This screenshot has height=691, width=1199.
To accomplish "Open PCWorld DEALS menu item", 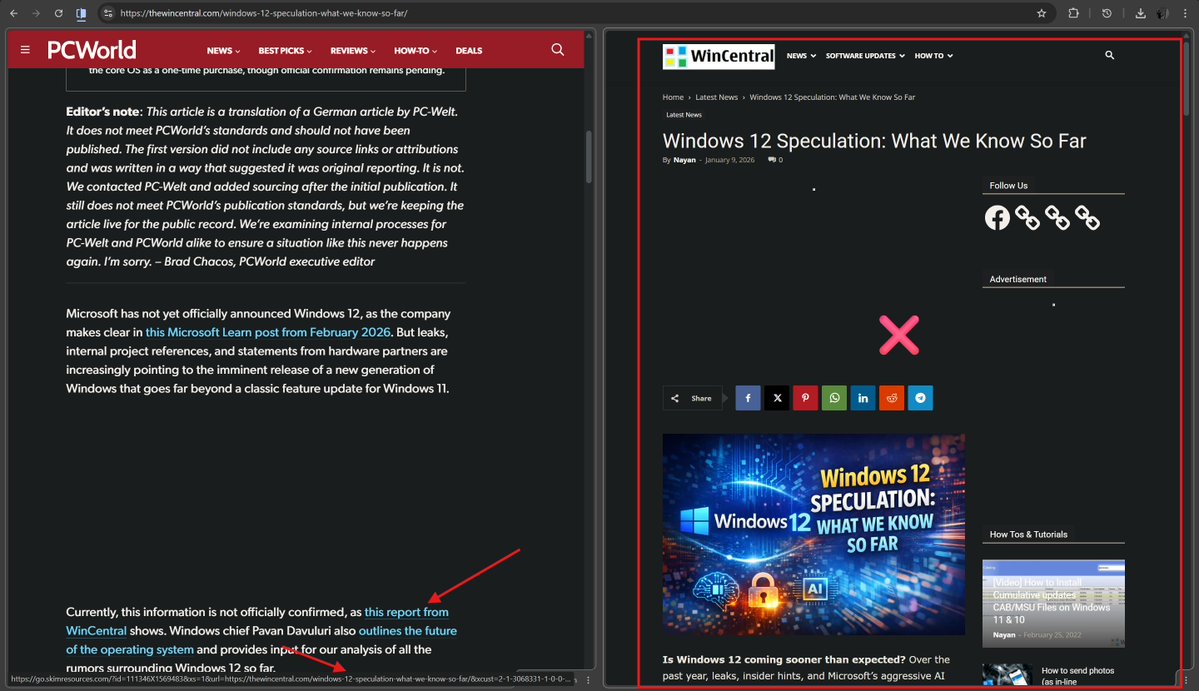I will (x=469, y=50).
